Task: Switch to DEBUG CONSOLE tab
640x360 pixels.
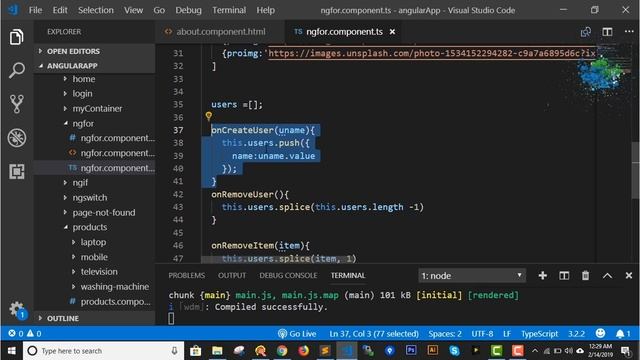Action: tap(288, 276)
